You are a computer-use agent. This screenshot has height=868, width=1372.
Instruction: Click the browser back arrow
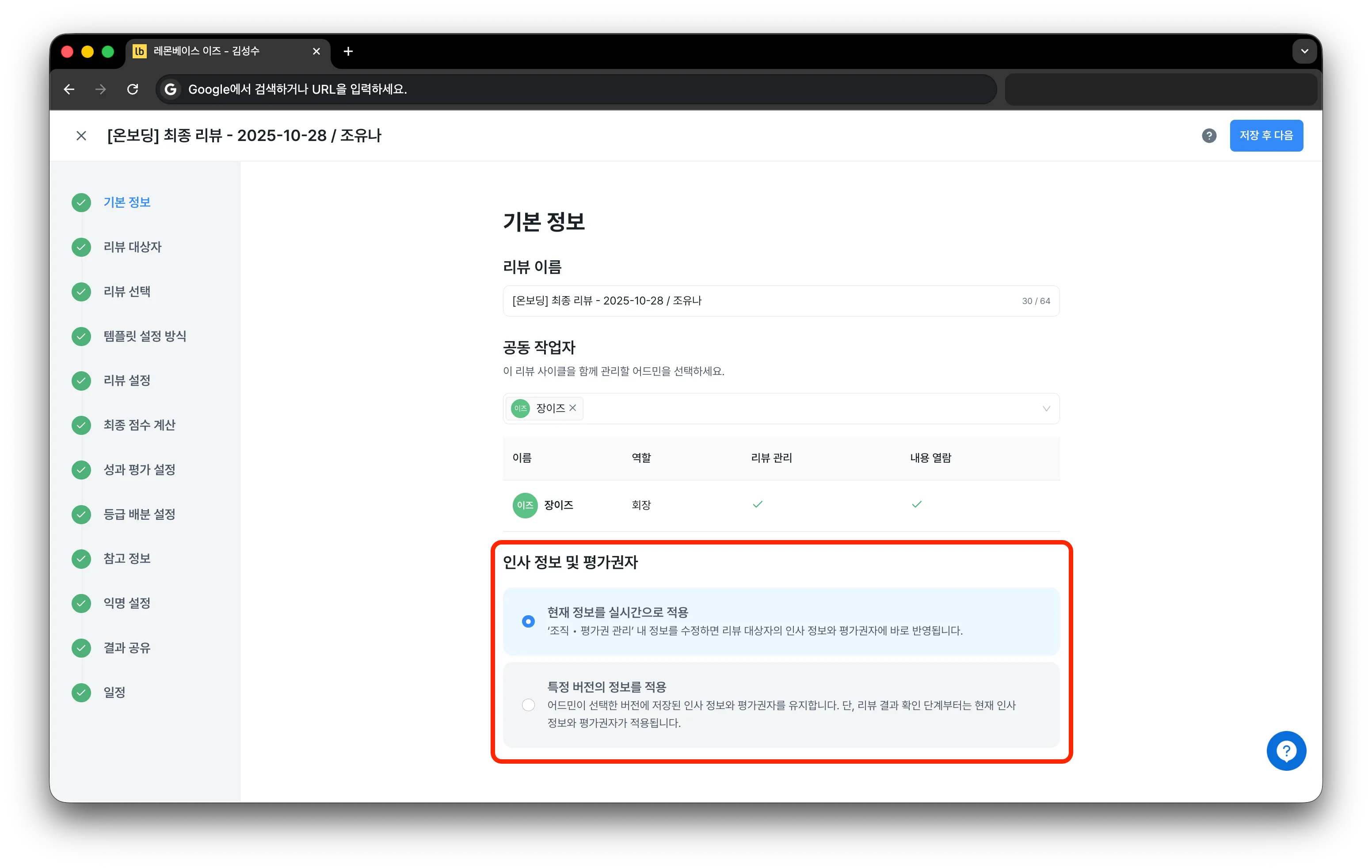[69, 89]
